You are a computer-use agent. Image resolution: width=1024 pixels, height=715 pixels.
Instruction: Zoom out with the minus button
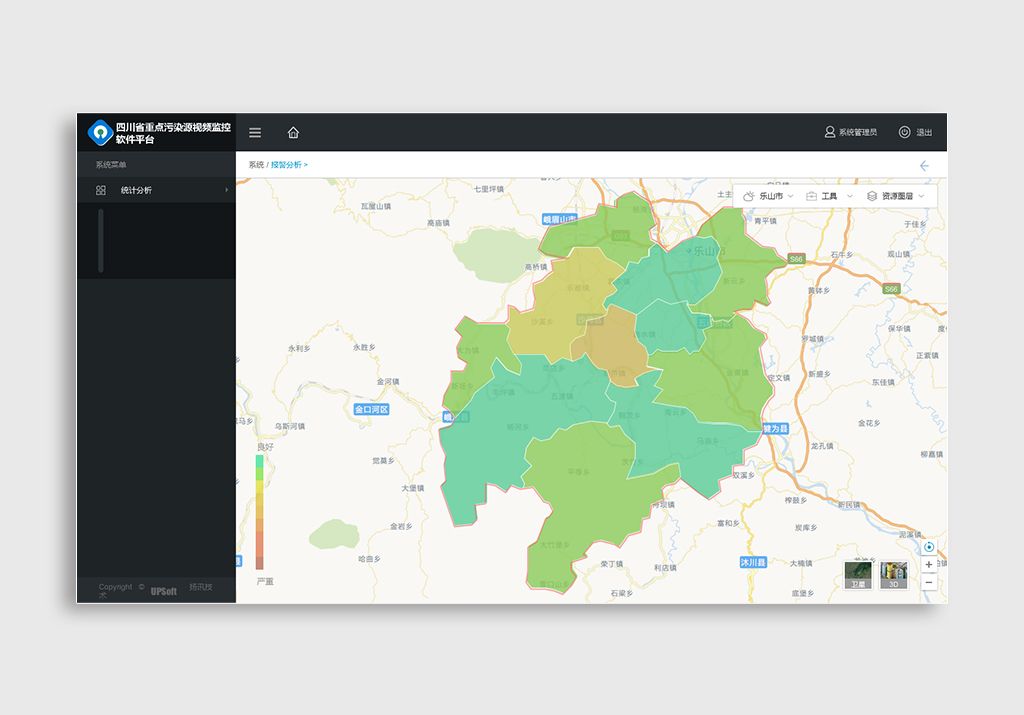coord(929,582)
